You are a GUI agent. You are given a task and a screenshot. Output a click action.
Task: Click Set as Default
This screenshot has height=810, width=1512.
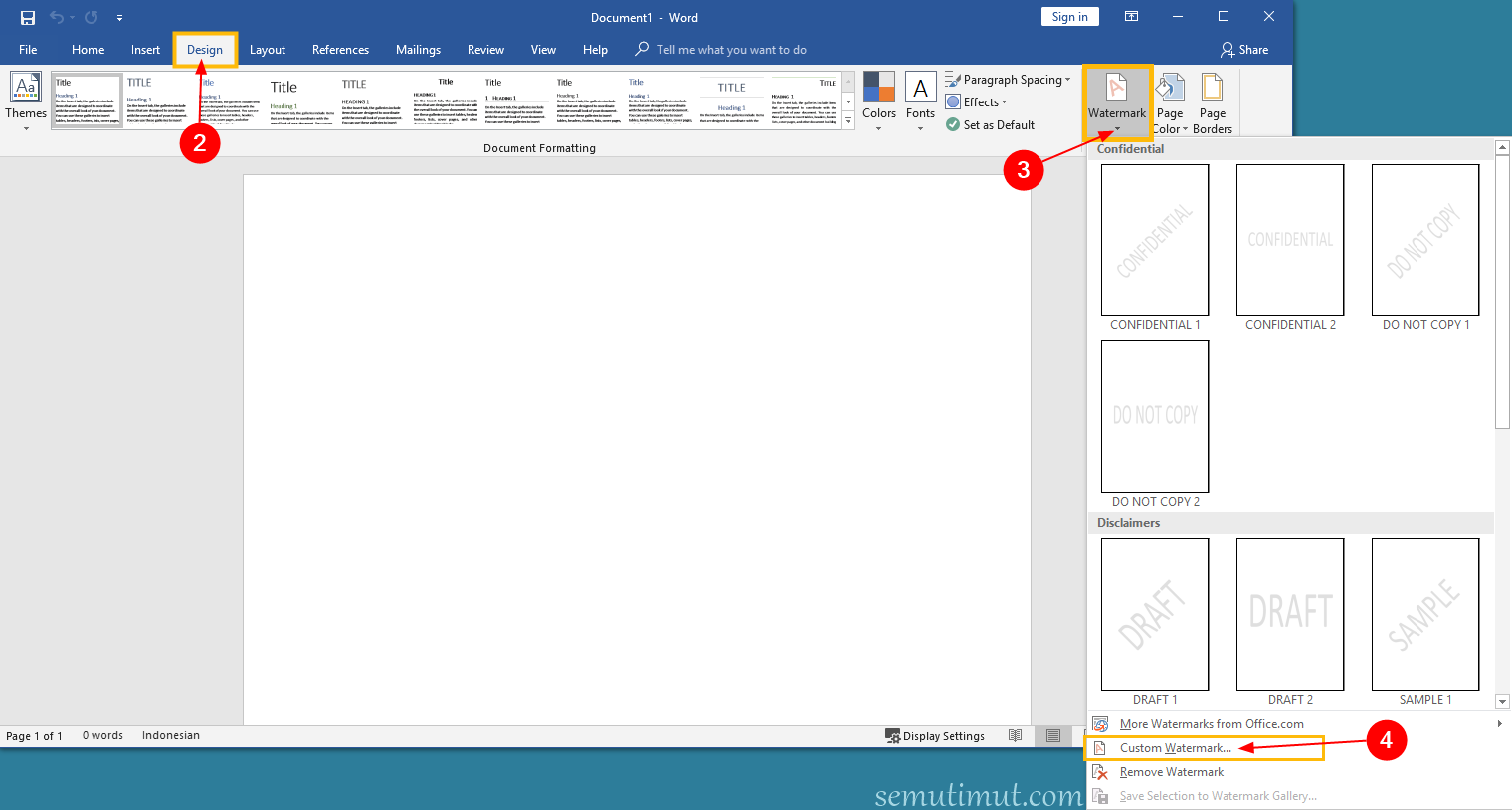click(991, 125)
